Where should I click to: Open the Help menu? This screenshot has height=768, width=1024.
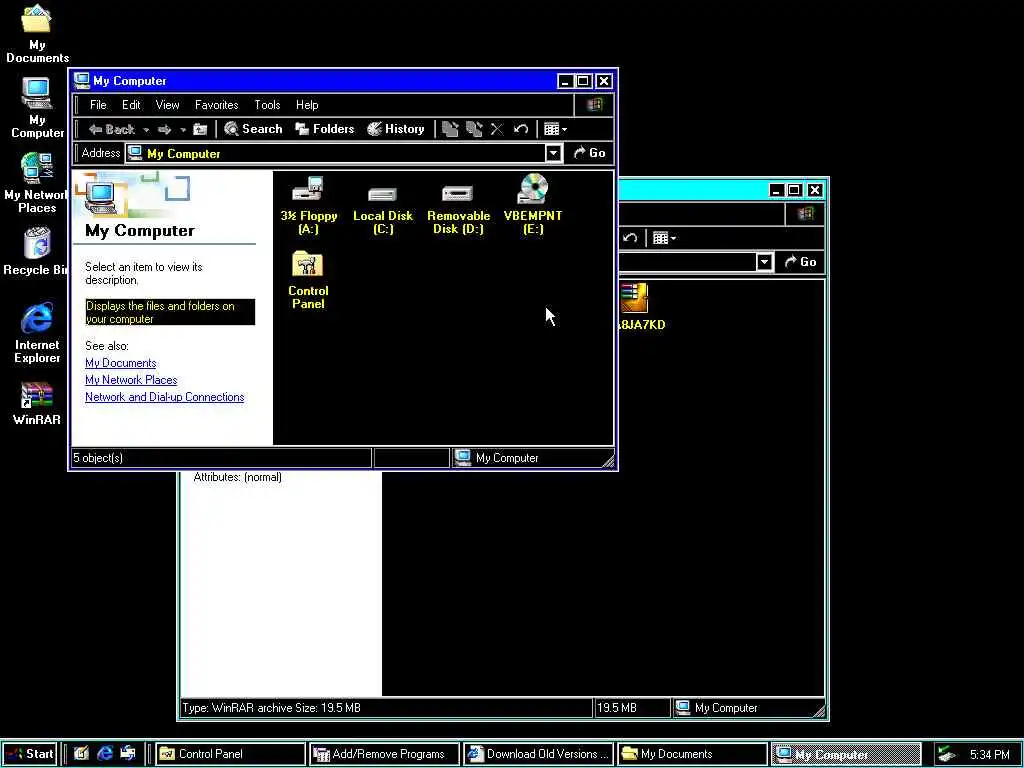coord(307,104)
